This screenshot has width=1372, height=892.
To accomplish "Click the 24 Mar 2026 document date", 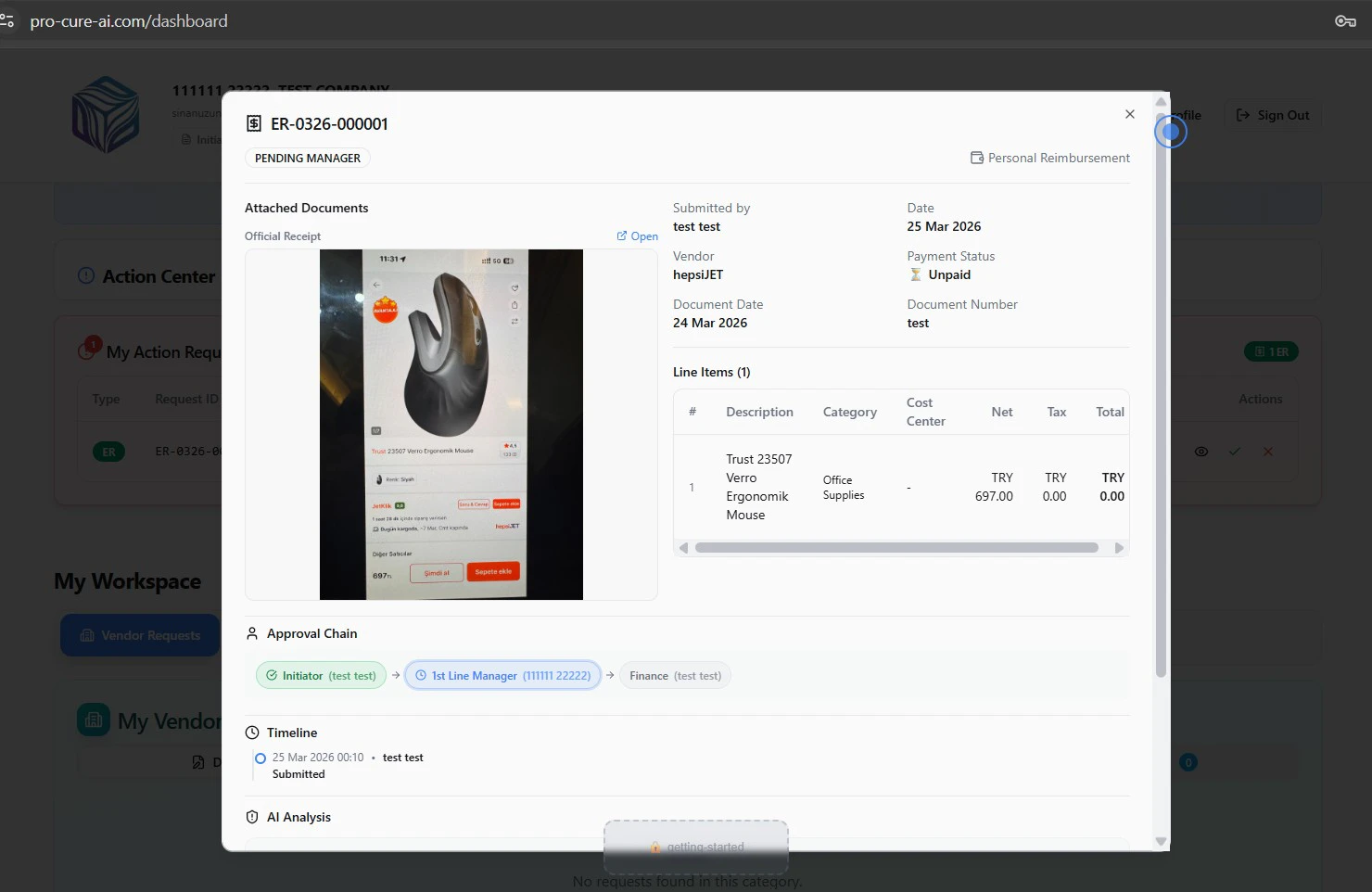I will tap(710, 323).
